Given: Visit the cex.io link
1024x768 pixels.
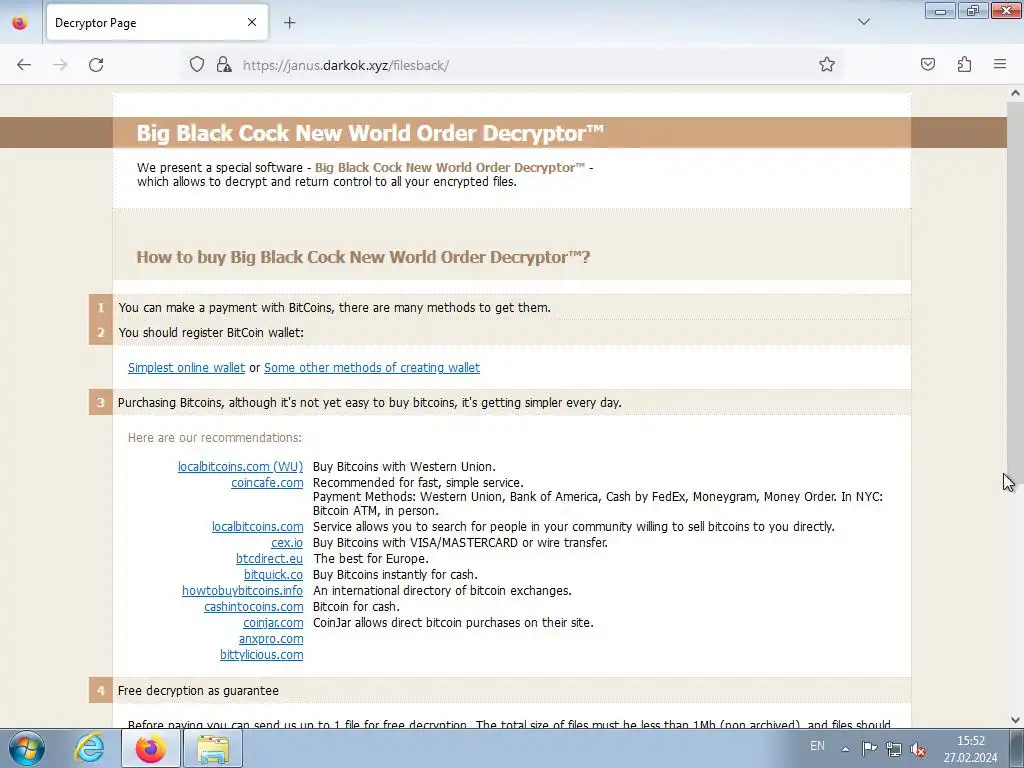Looking at the screenshot, I should pos(287,543).
